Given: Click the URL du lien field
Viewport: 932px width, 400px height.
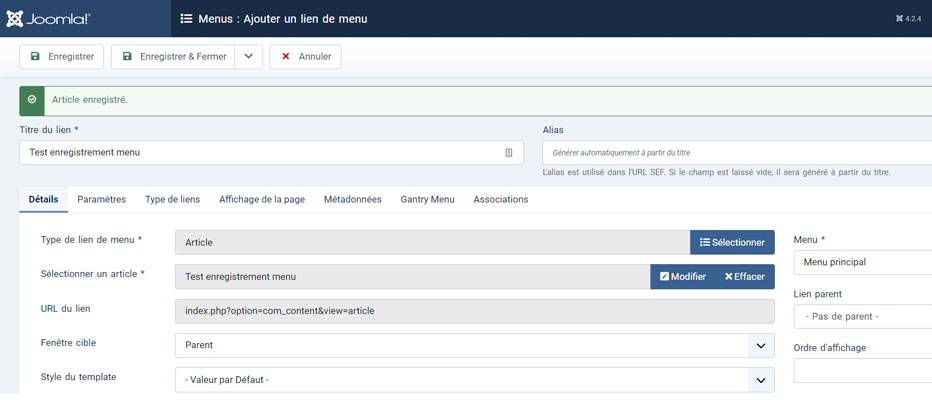Looking at the screenshot, I should coord(475,311).
